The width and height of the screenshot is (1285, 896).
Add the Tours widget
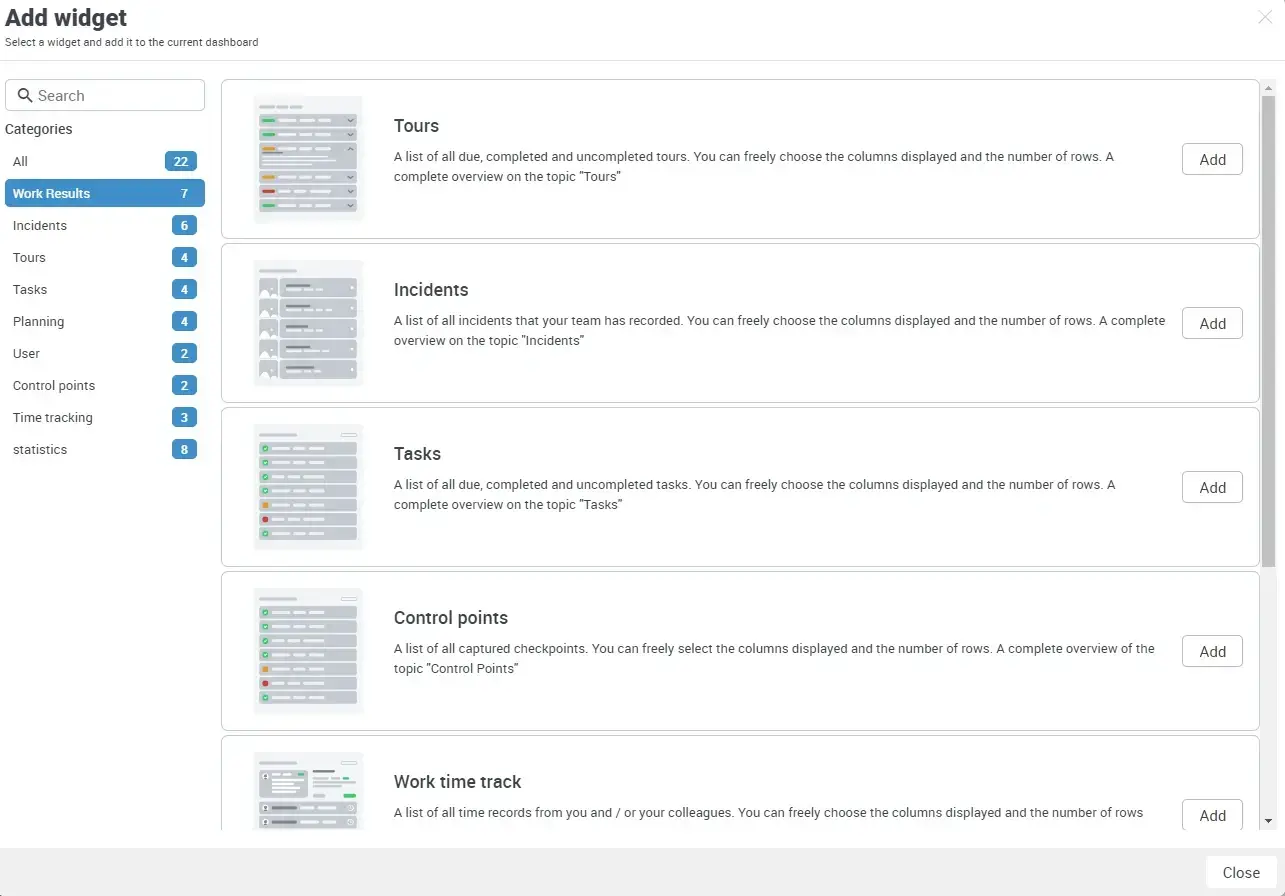coord(1212,159)
